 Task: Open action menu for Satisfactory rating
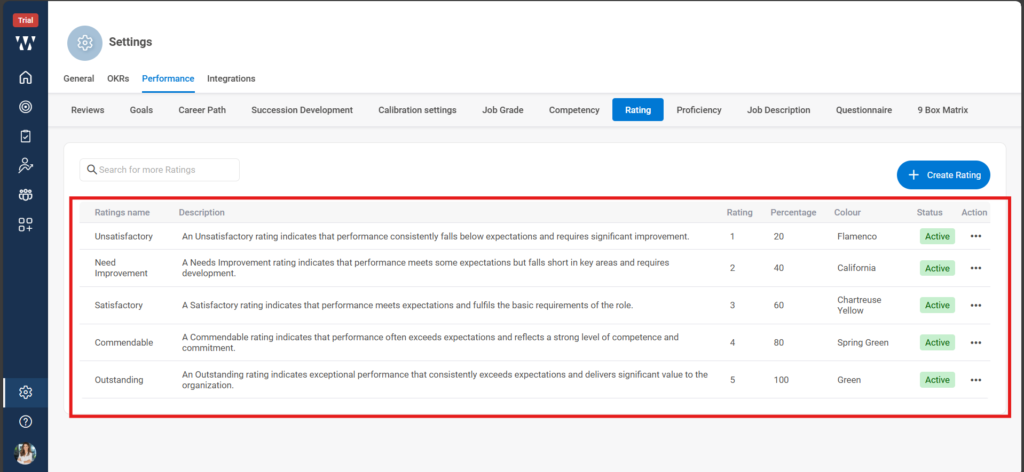click(x=975, y=305)
